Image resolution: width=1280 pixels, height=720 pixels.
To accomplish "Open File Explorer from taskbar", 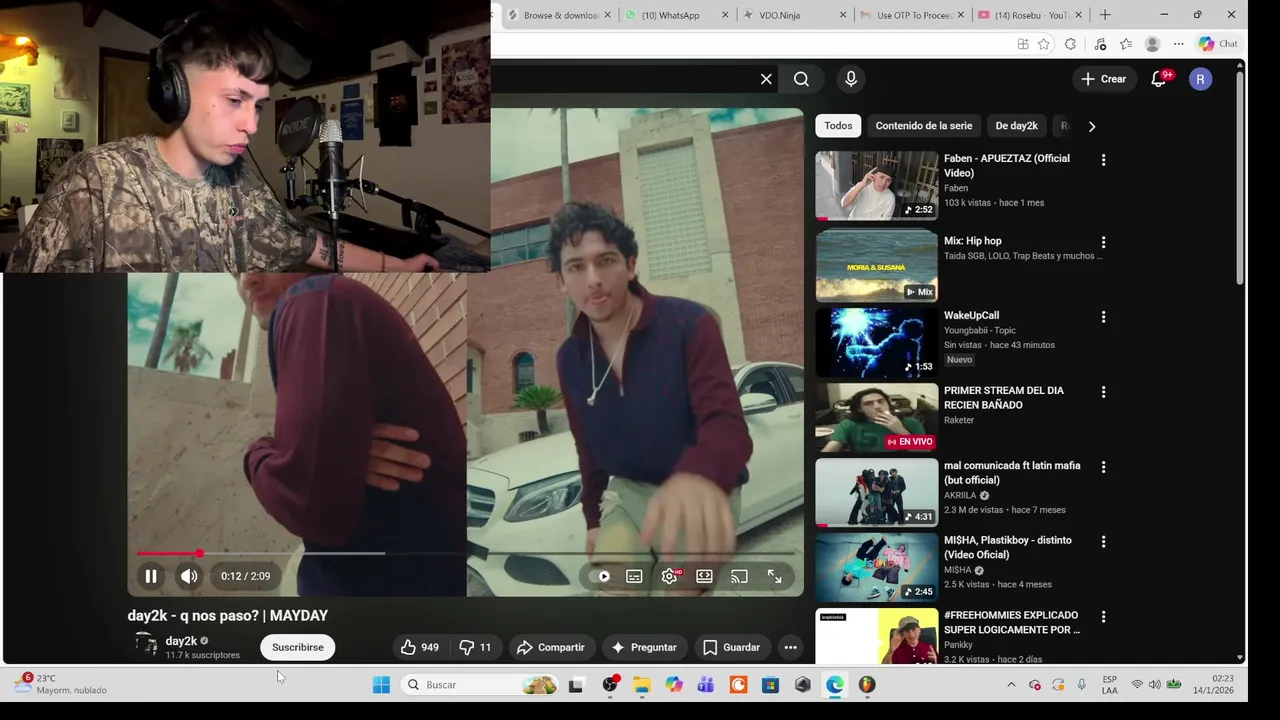I will (x=642, y=685).
